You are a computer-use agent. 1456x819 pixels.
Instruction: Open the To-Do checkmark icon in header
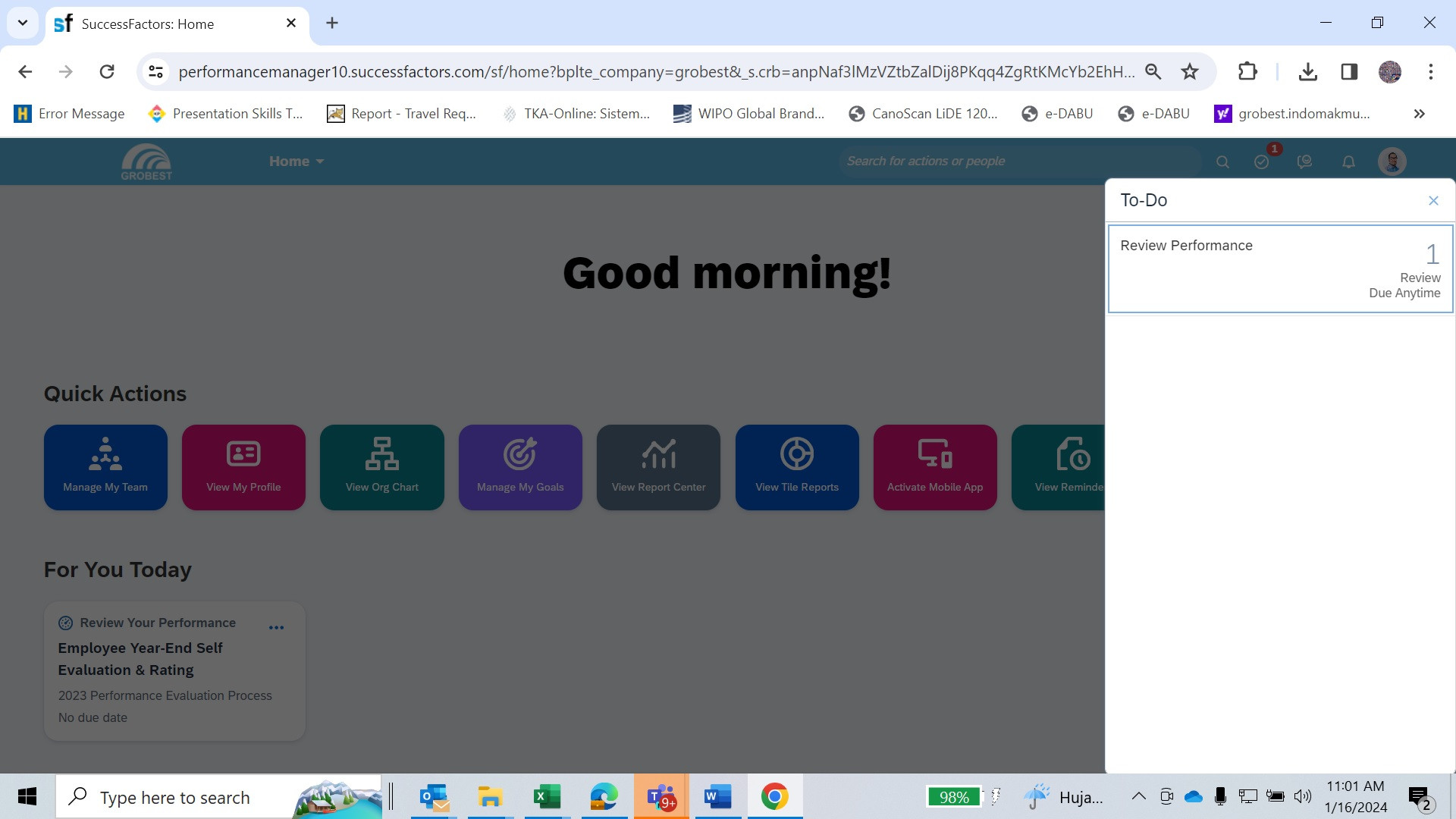click(1262, 162)
